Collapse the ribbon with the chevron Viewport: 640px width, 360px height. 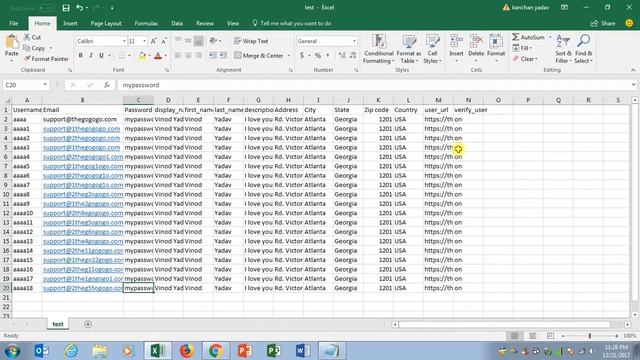coord(633,70)
